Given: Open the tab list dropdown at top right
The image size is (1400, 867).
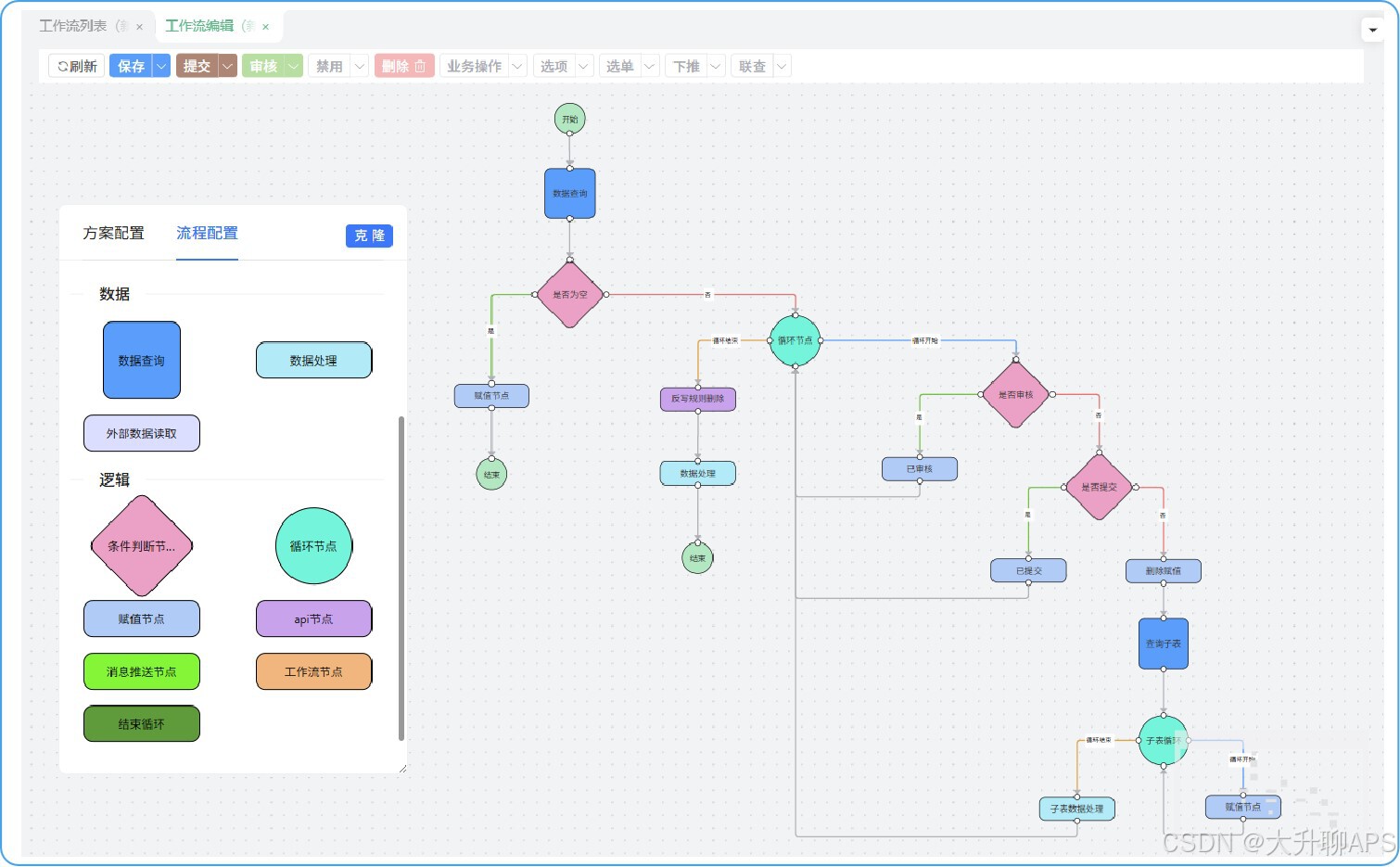Looking at the screenshot, I should click(x=1373, y=30).
